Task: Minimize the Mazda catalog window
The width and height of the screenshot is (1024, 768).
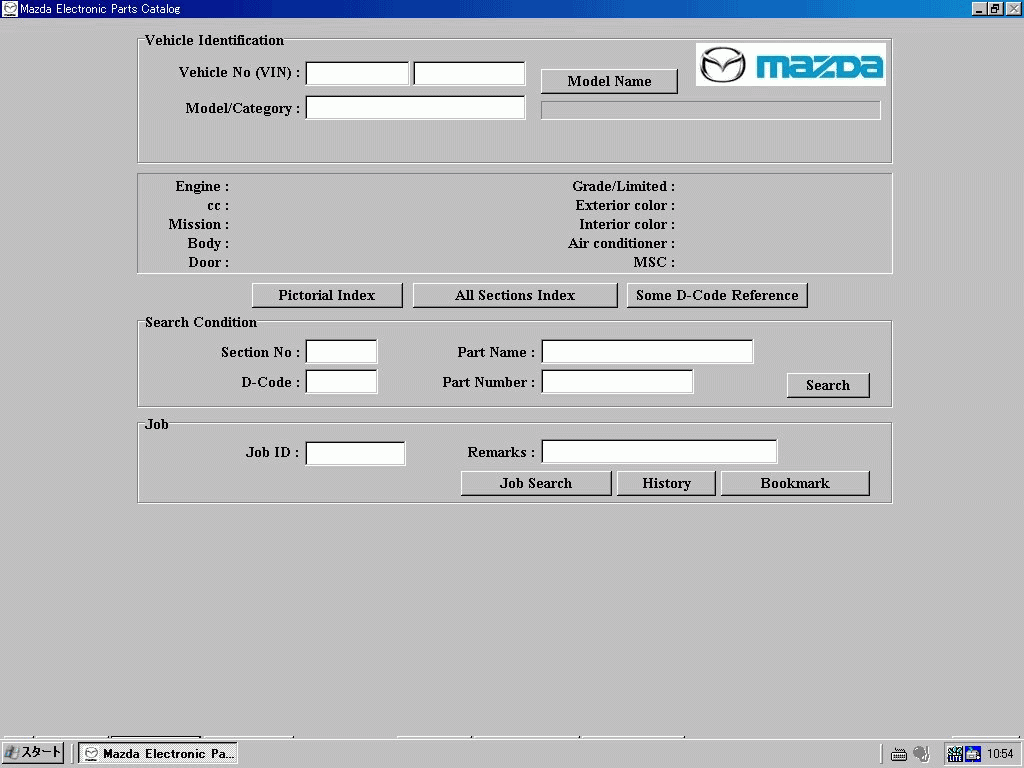Action: (979, 8)
